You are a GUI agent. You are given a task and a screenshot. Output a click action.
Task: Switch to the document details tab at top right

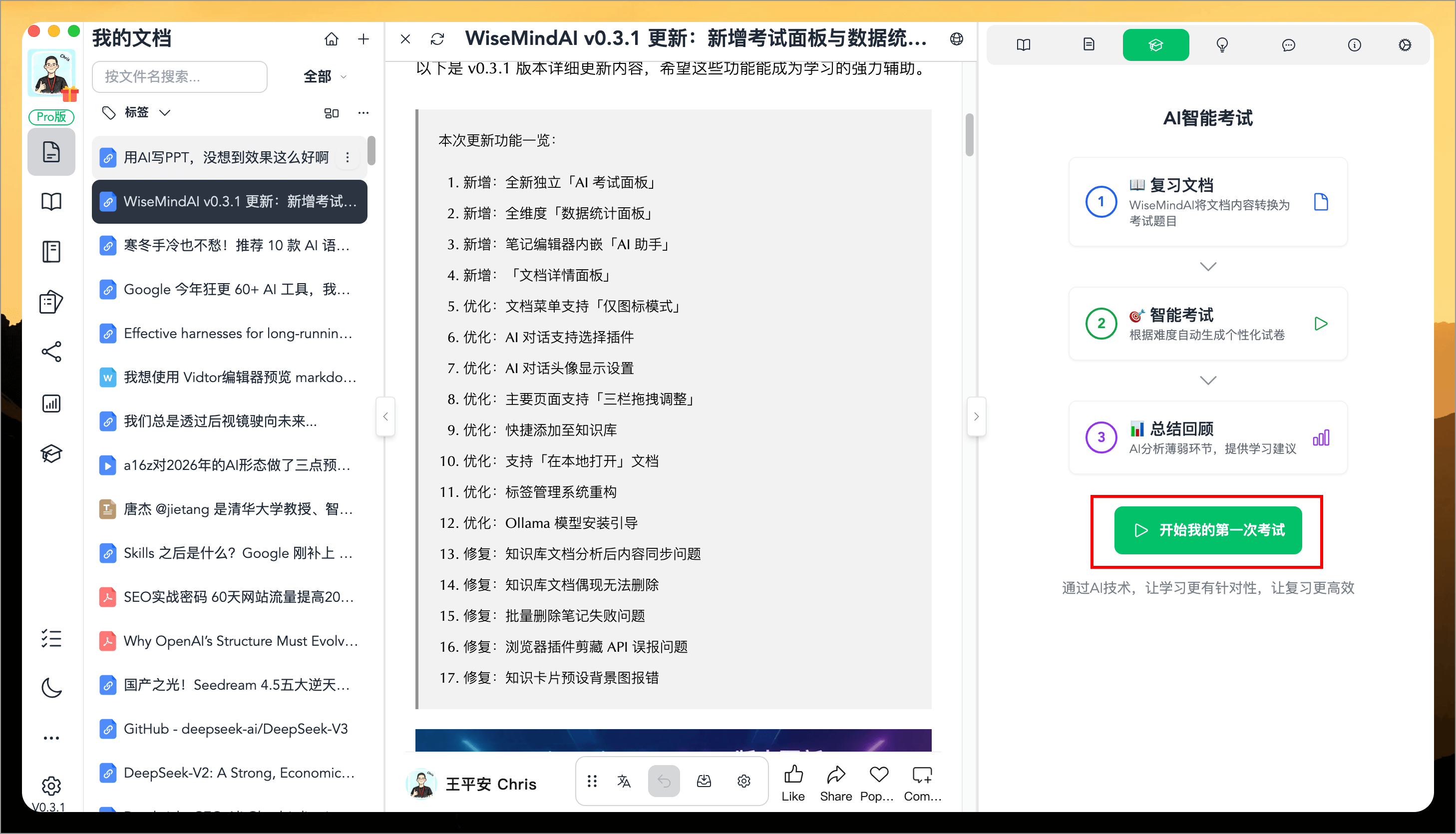point(1089,44)
